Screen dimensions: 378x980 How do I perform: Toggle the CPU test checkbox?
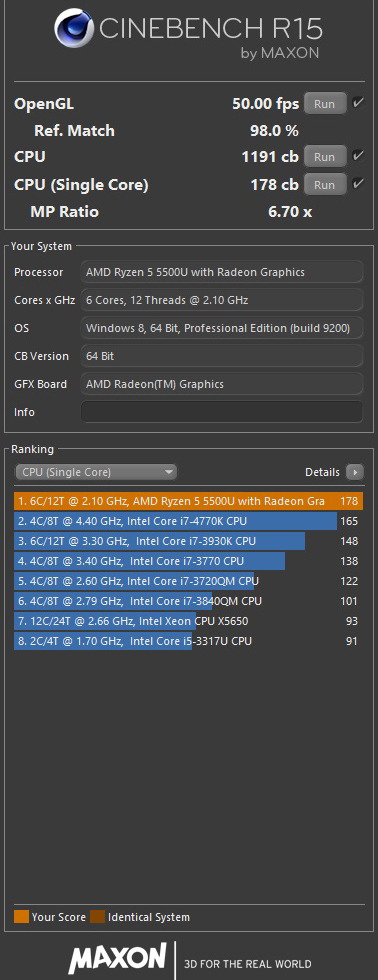[x=358, y=156]
